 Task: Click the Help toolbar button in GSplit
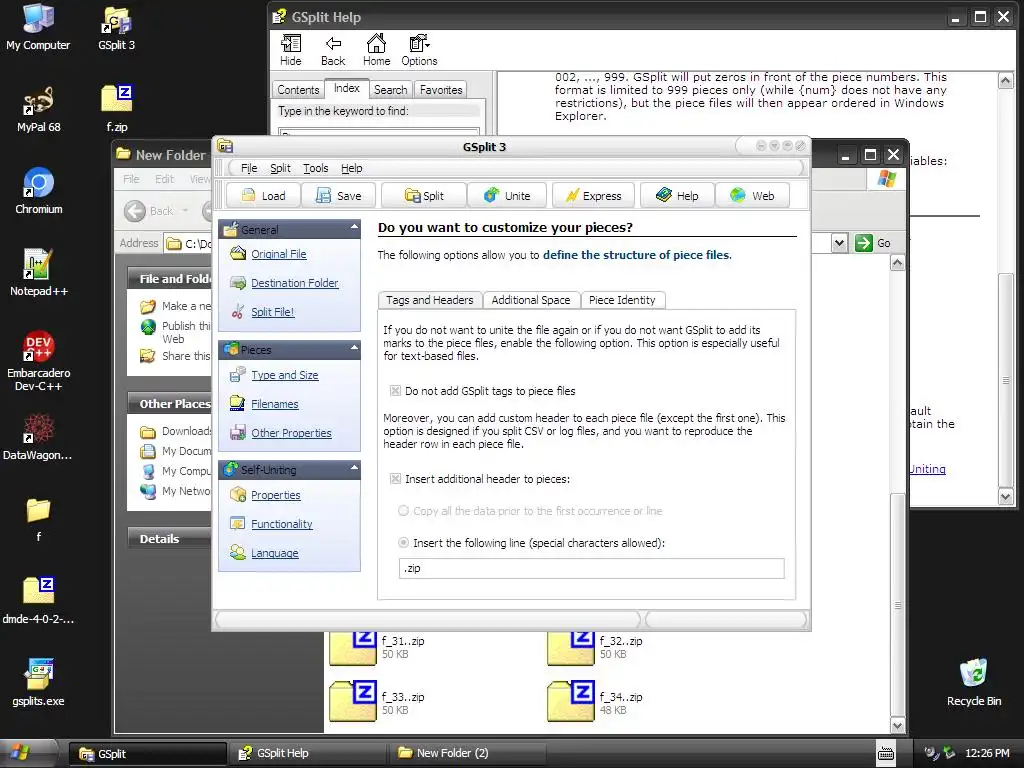tap(677, 196)
